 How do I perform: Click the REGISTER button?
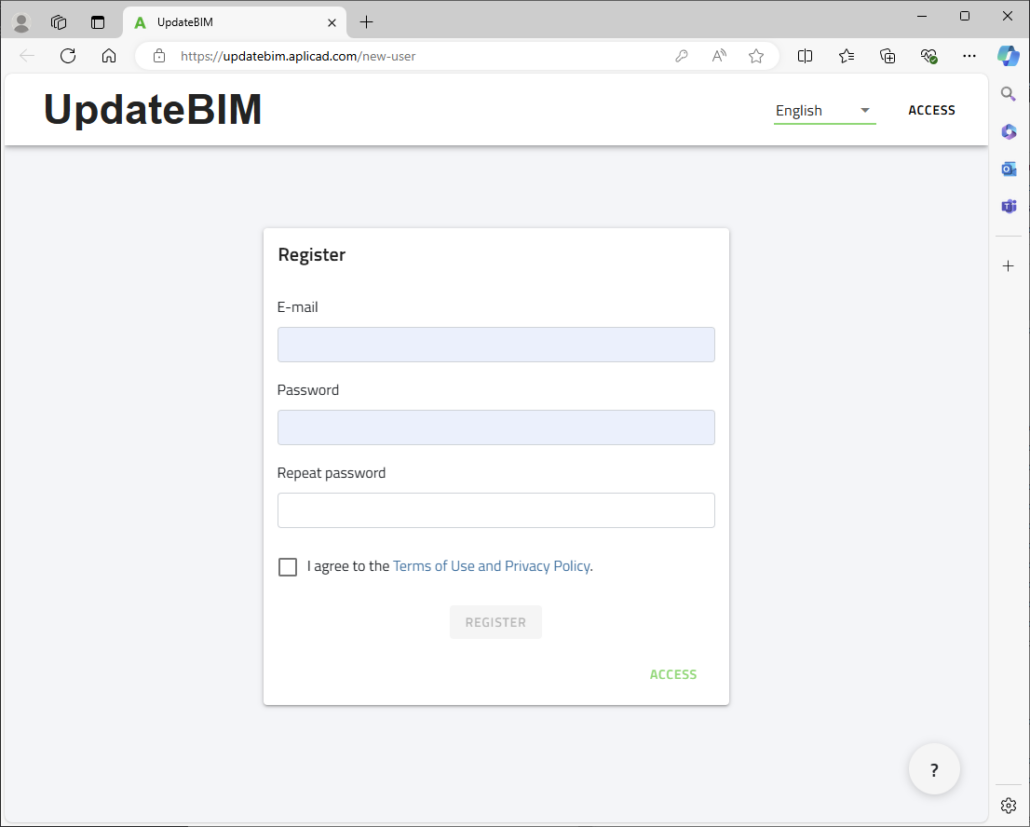click(496, 622)
